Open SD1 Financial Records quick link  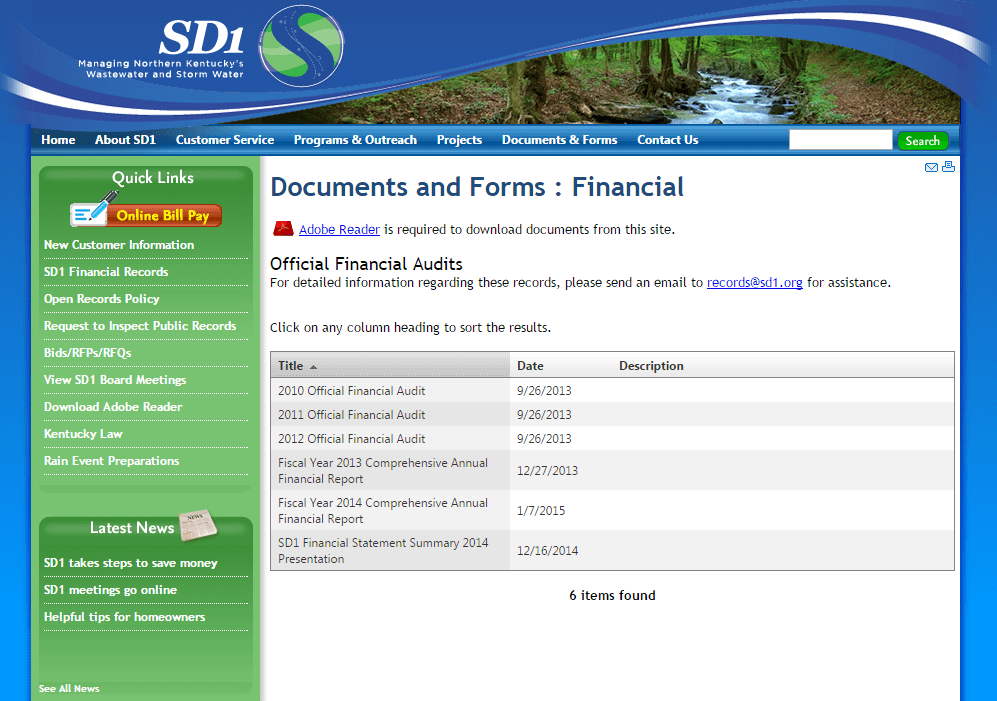click(x=106, y=272)
